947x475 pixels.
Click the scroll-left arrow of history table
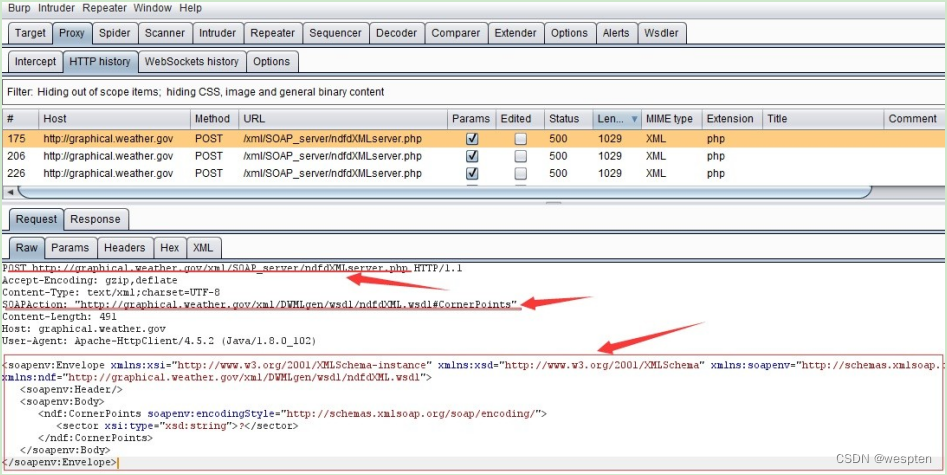pos(11,191)
